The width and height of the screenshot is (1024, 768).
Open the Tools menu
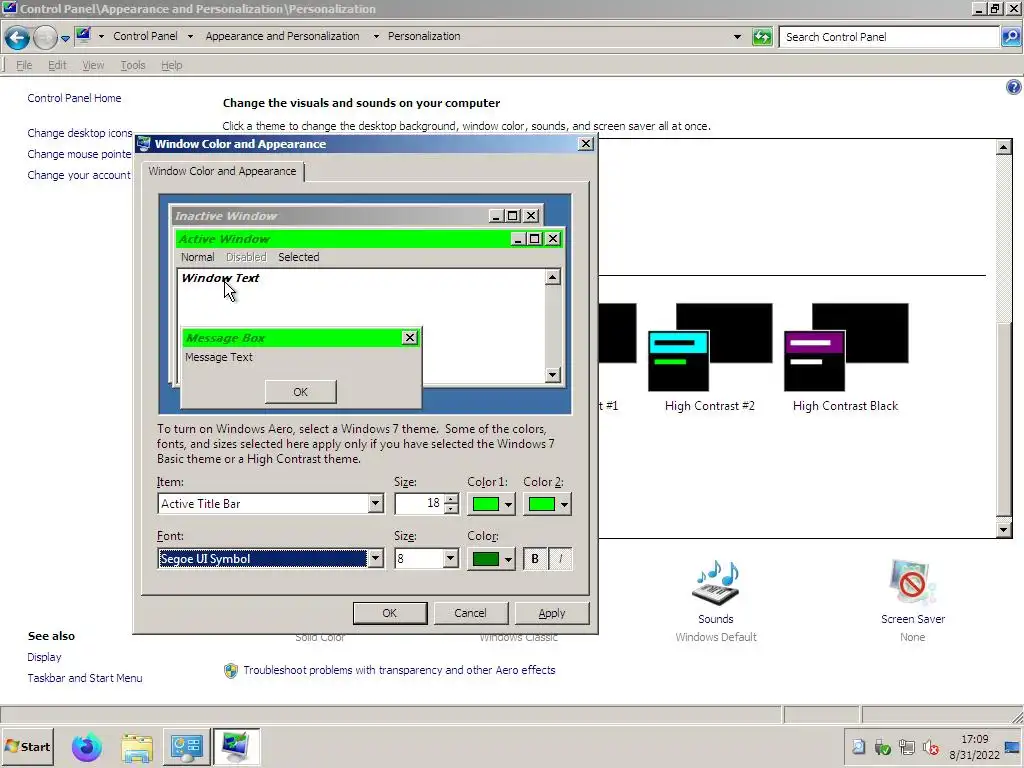pyautogui.click(x=133, y=65)
